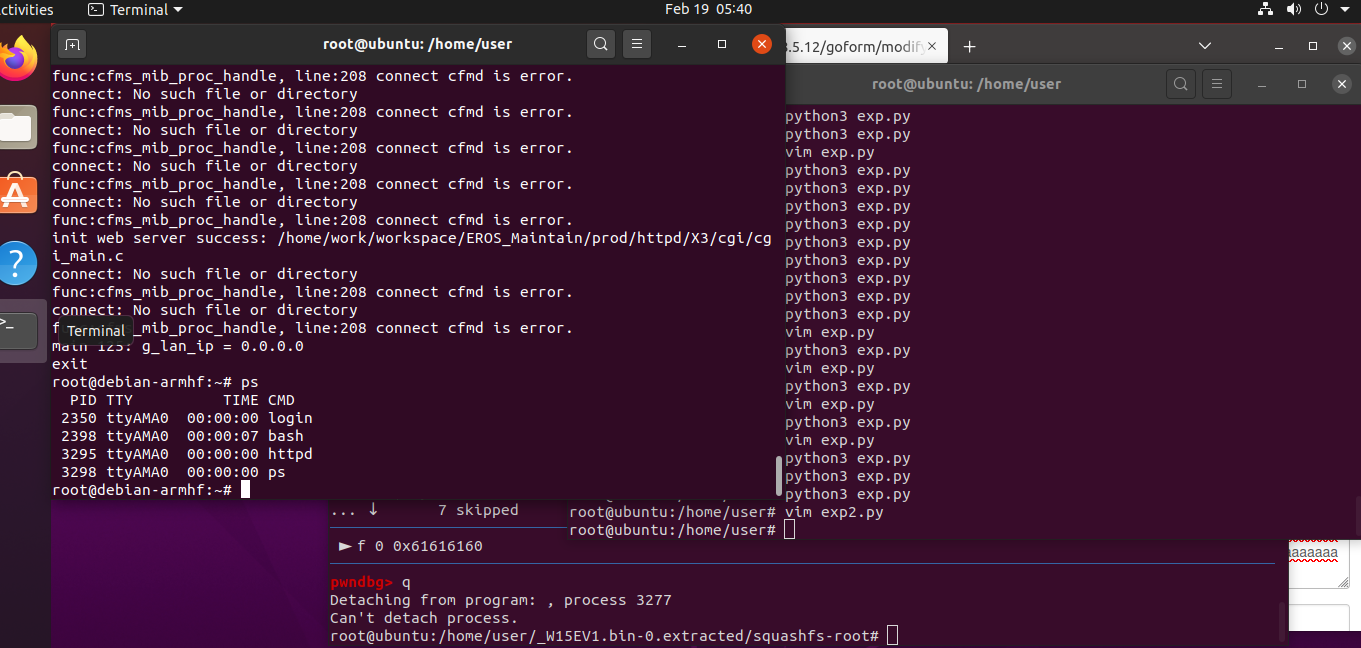Click the 2398 bash process row
1361x648 pixels.
point(182,436)
